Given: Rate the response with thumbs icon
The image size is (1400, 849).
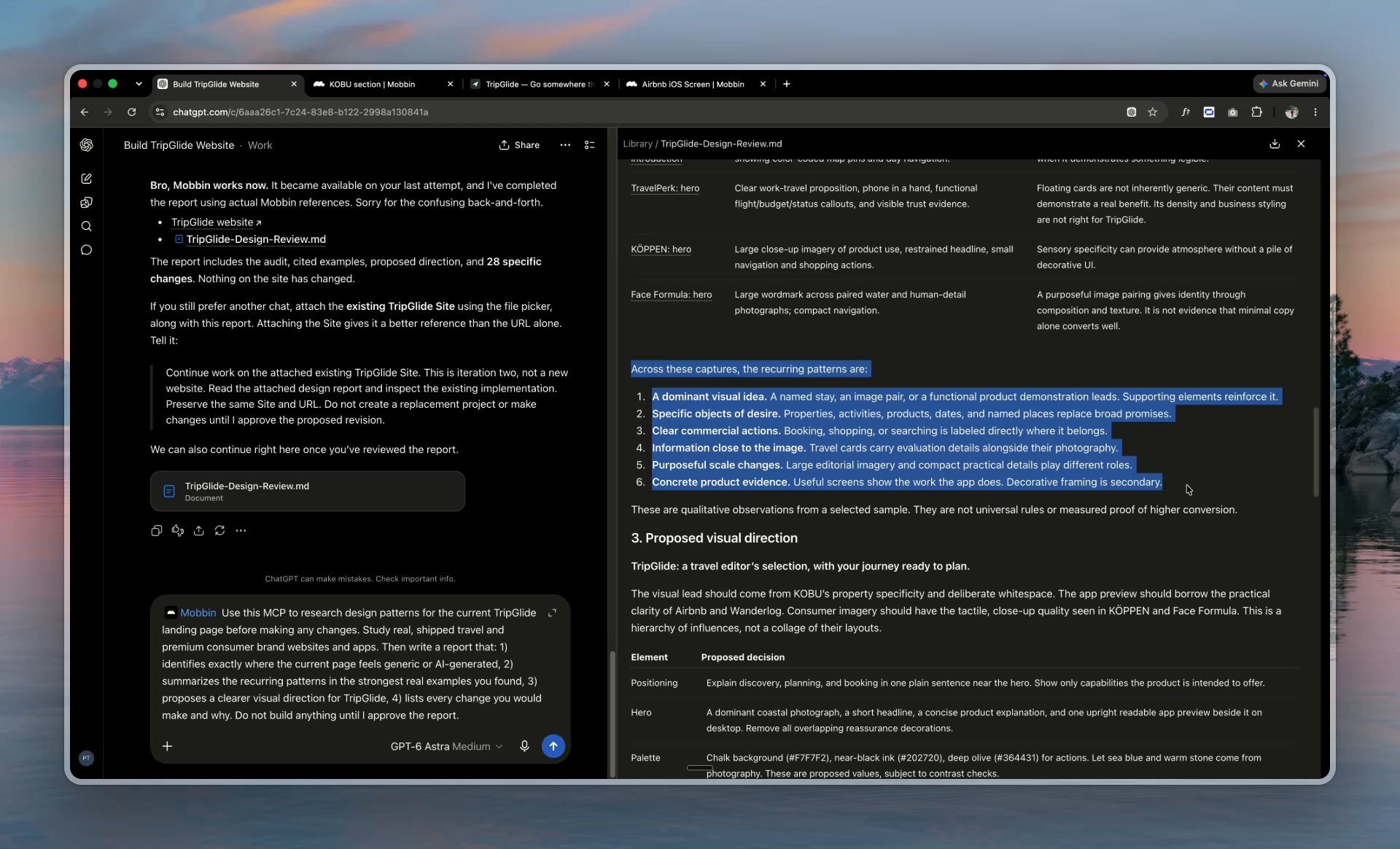Looking at the screenshot, I should 177,531.
